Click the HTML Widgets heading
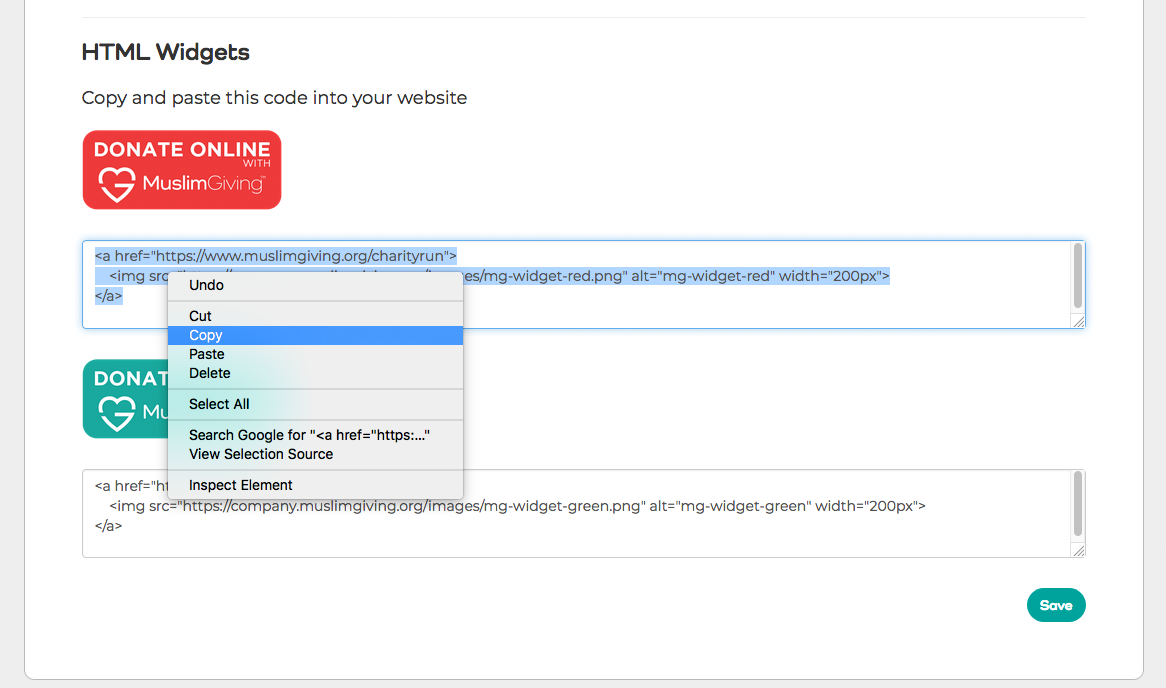The height and width of the screenshot is (688, 1166). 165,52
